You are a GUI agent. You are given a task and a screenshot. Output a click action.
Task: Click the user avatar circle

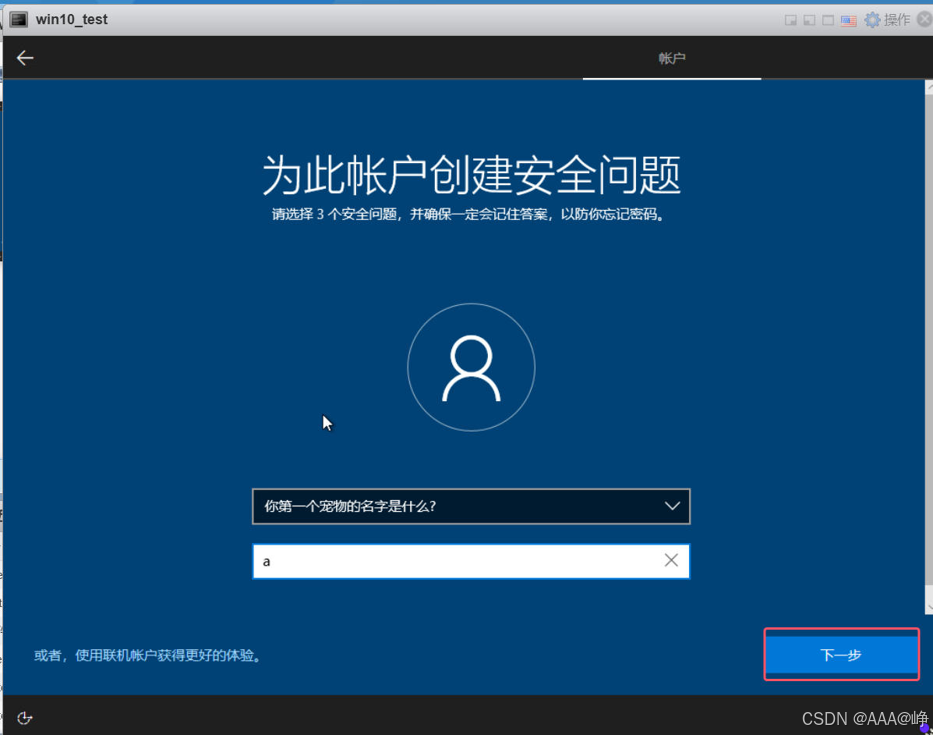pyautogui.click(x=471, y=367)
